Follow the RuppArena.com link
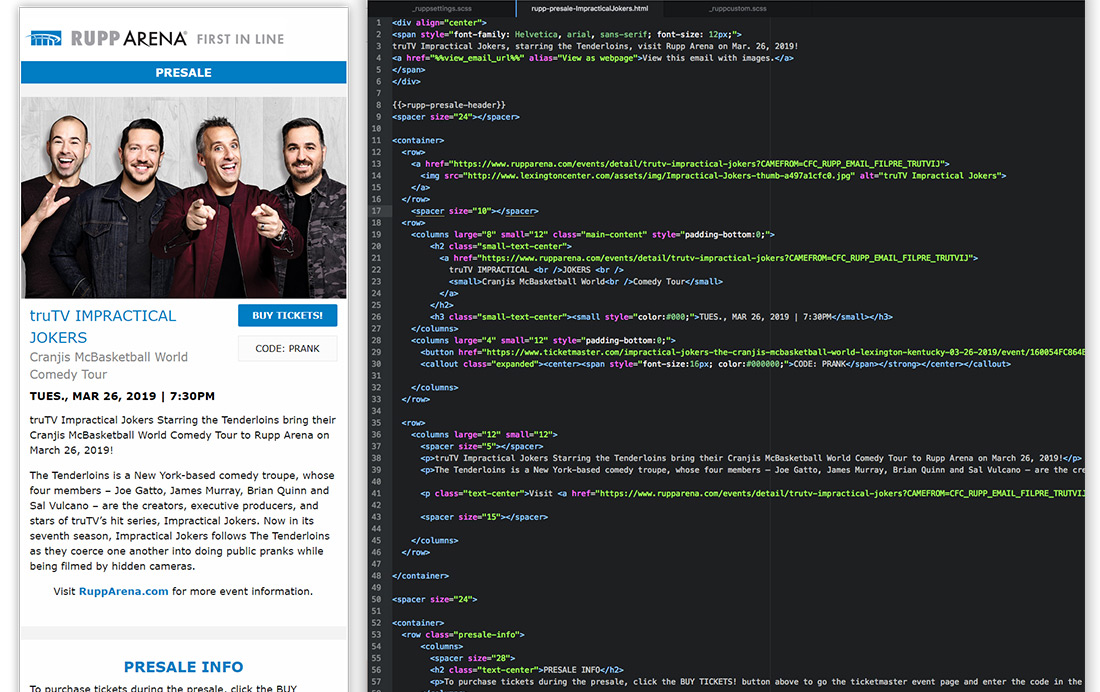The height and width of the screenshot is (692, 1100). (x=123, y=591)
